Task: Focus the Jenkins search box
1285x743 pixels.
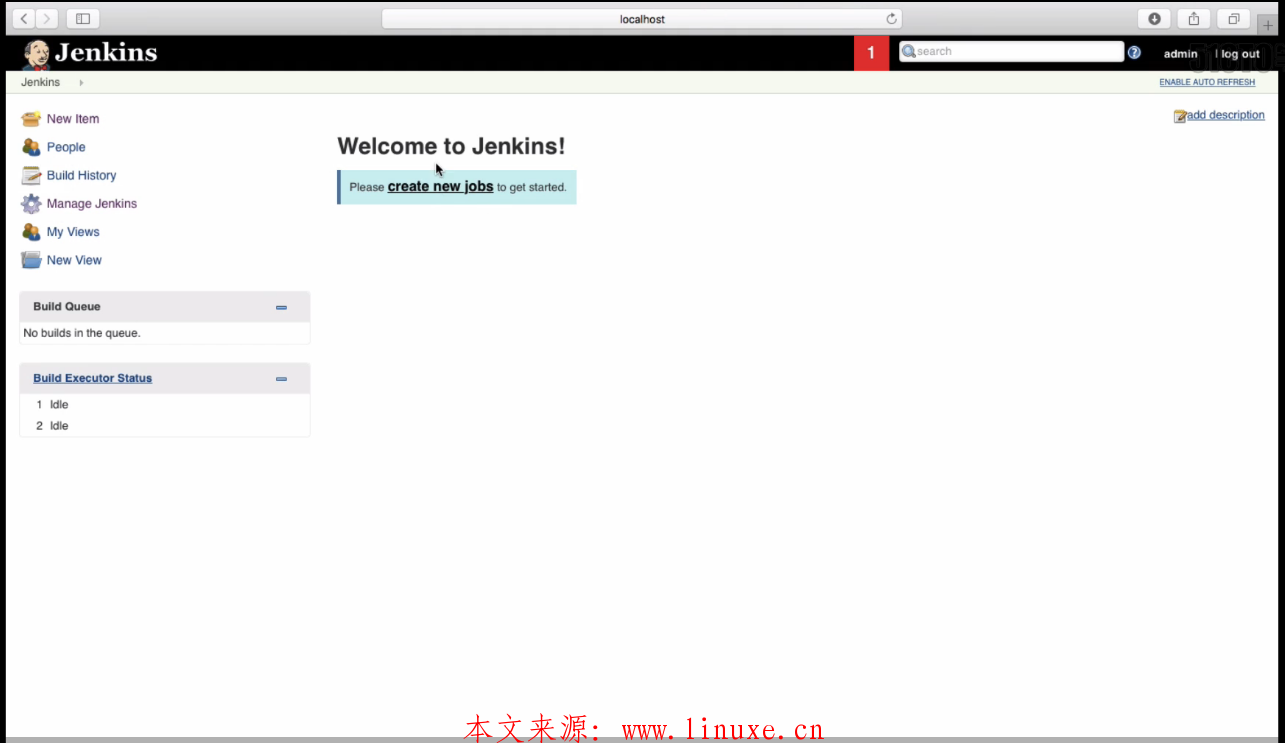Action: [x=1011, y=52]
